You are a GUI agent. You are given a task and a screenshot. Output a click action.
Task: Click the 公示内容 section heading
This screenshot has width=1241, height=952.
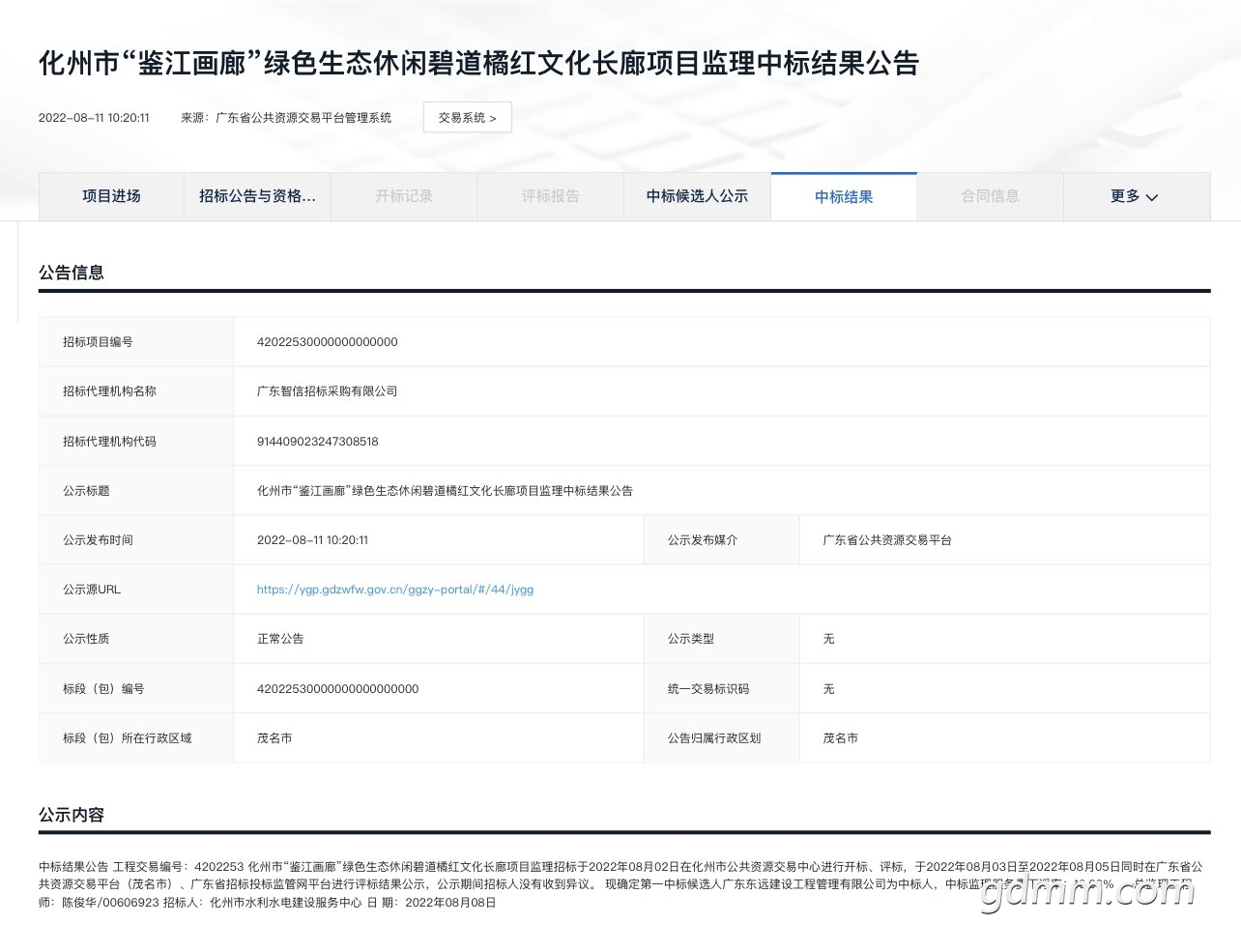click(72, 815)
